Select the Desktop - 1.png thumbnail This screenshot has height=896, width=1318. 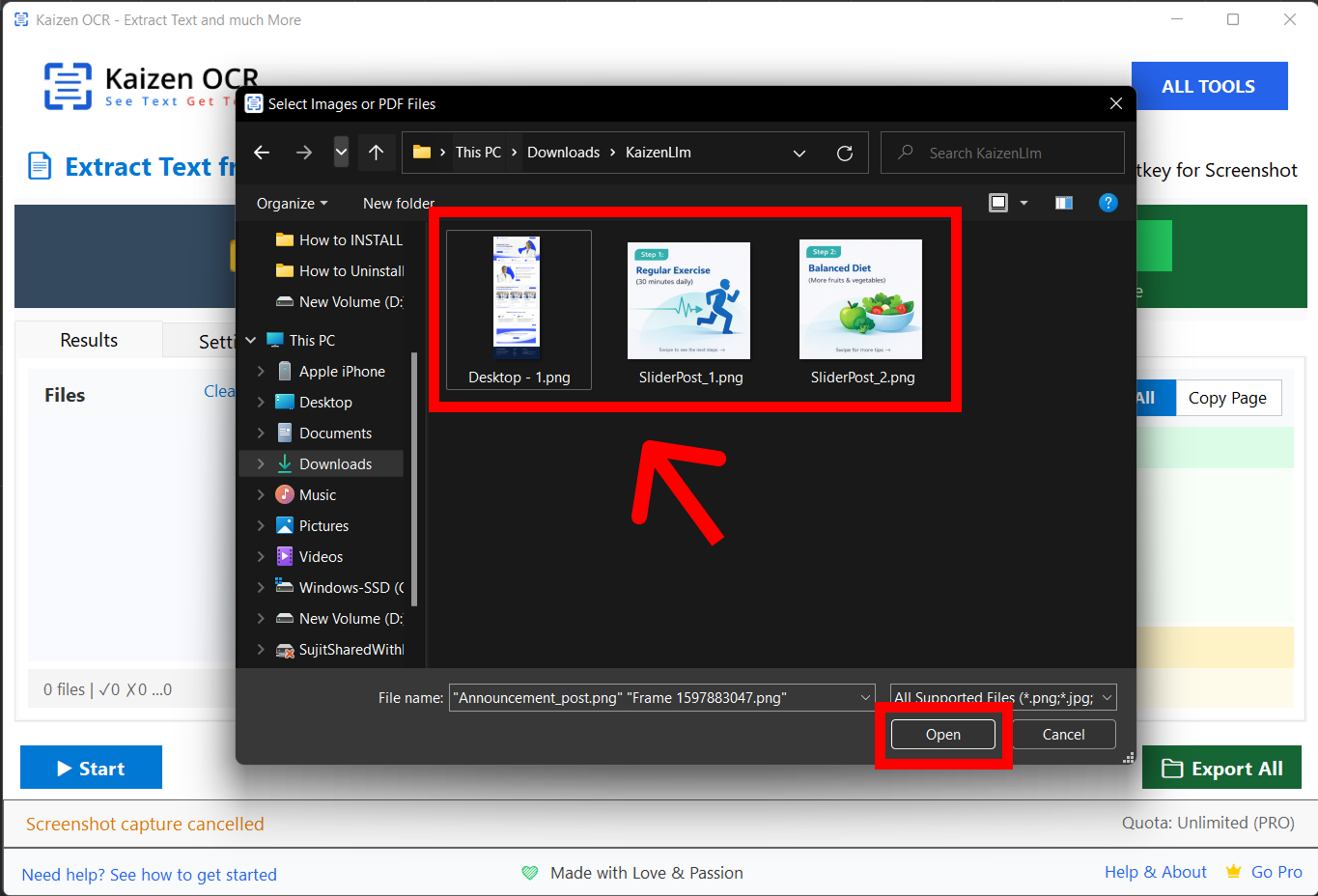tap(519, 309)
